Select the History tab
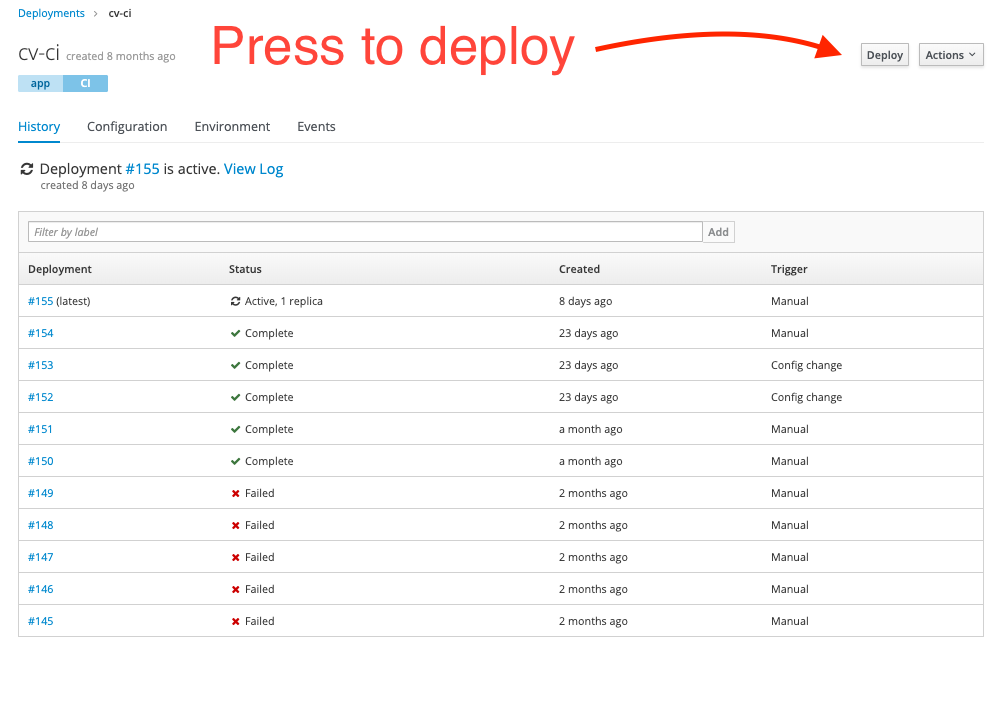This screenshot has width=1001, height=705. point(38,126)
